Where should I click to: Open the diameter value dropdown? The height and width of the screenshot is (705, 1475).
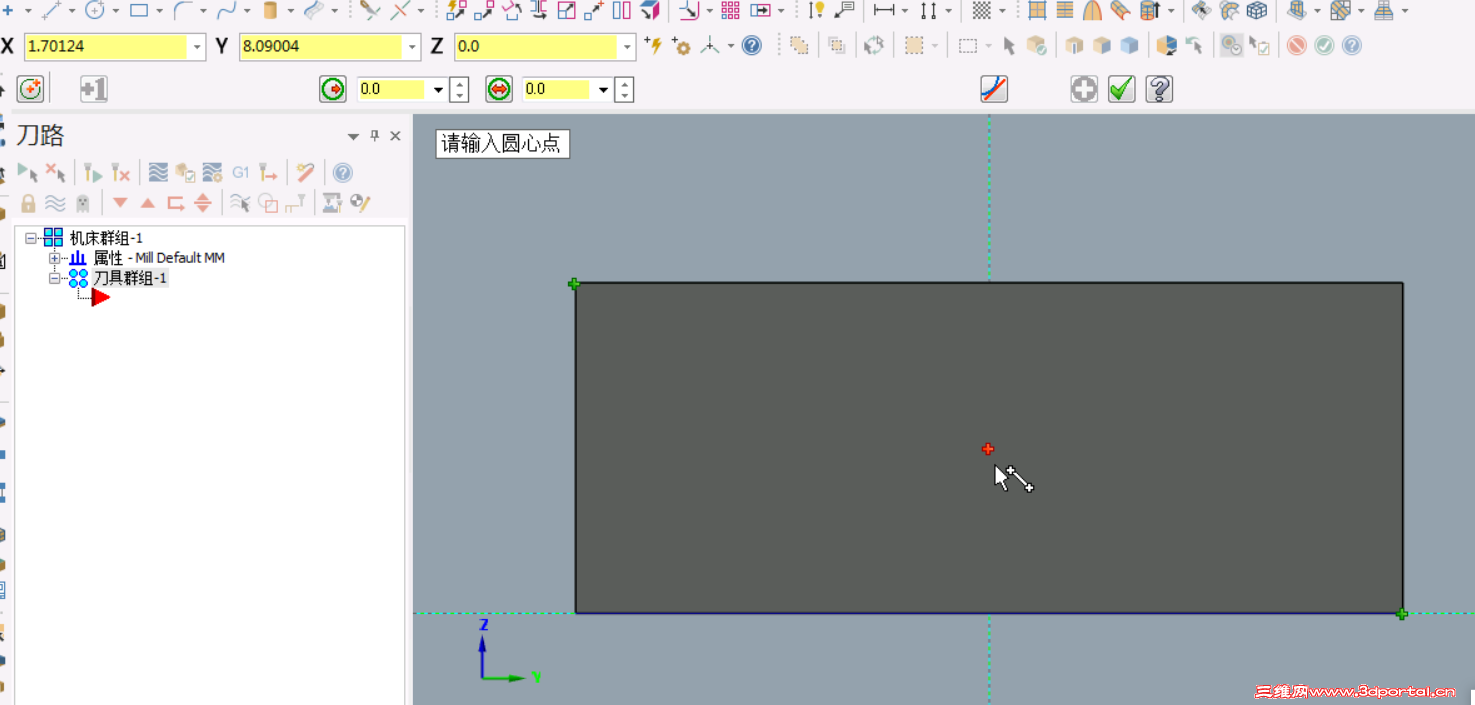tap(603, 89)
